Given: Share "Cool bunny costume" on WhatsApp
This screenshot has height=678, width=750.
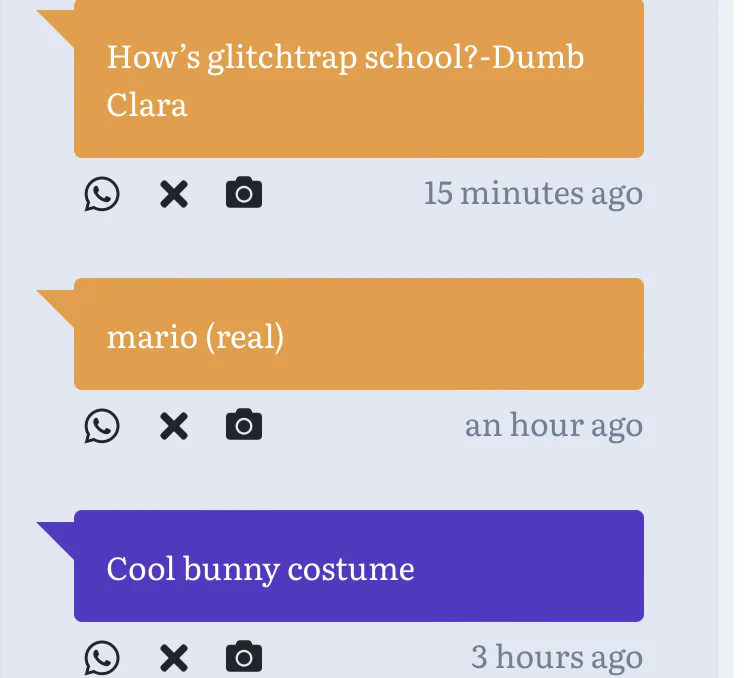Looking at the screenshot, I should 101,657.
